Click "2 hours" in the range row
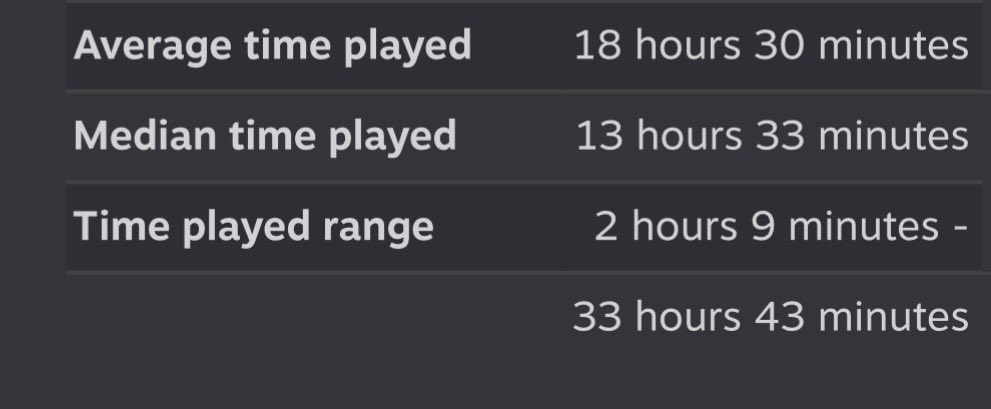Viewport: 991px width, 409px height. (666, 226)
